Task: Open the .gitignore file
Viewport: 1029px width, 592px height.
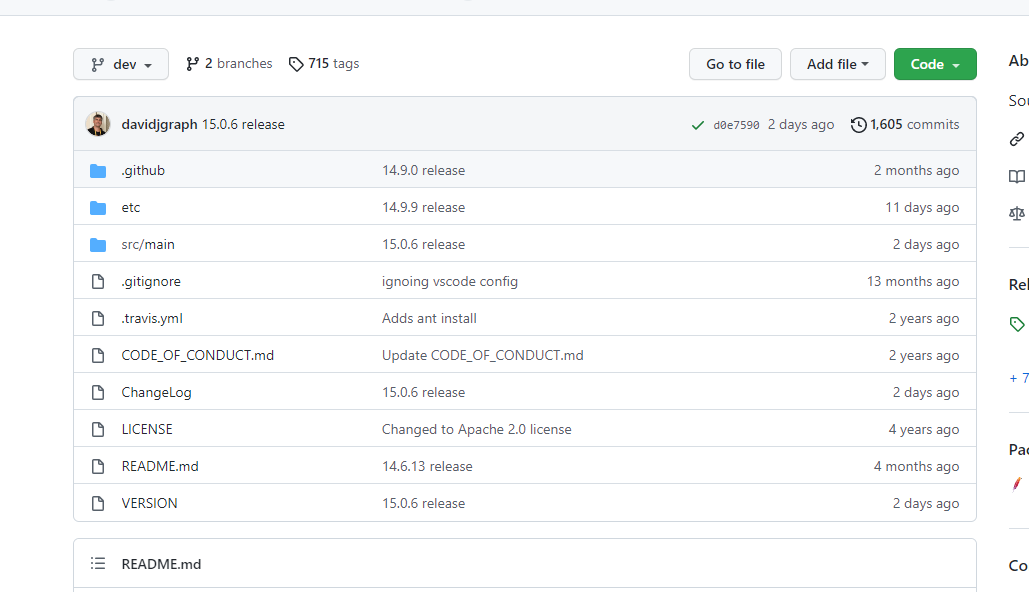Action: (151, 282)
